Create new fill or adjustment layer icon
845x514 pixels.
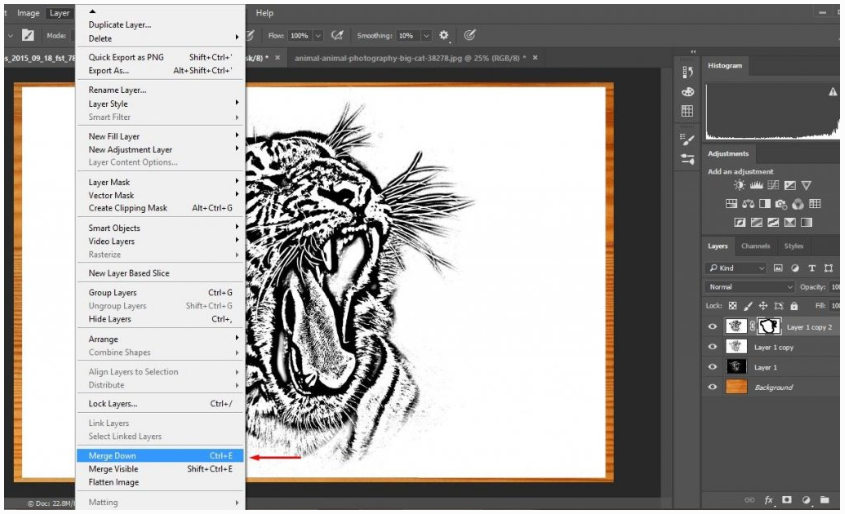806,500
